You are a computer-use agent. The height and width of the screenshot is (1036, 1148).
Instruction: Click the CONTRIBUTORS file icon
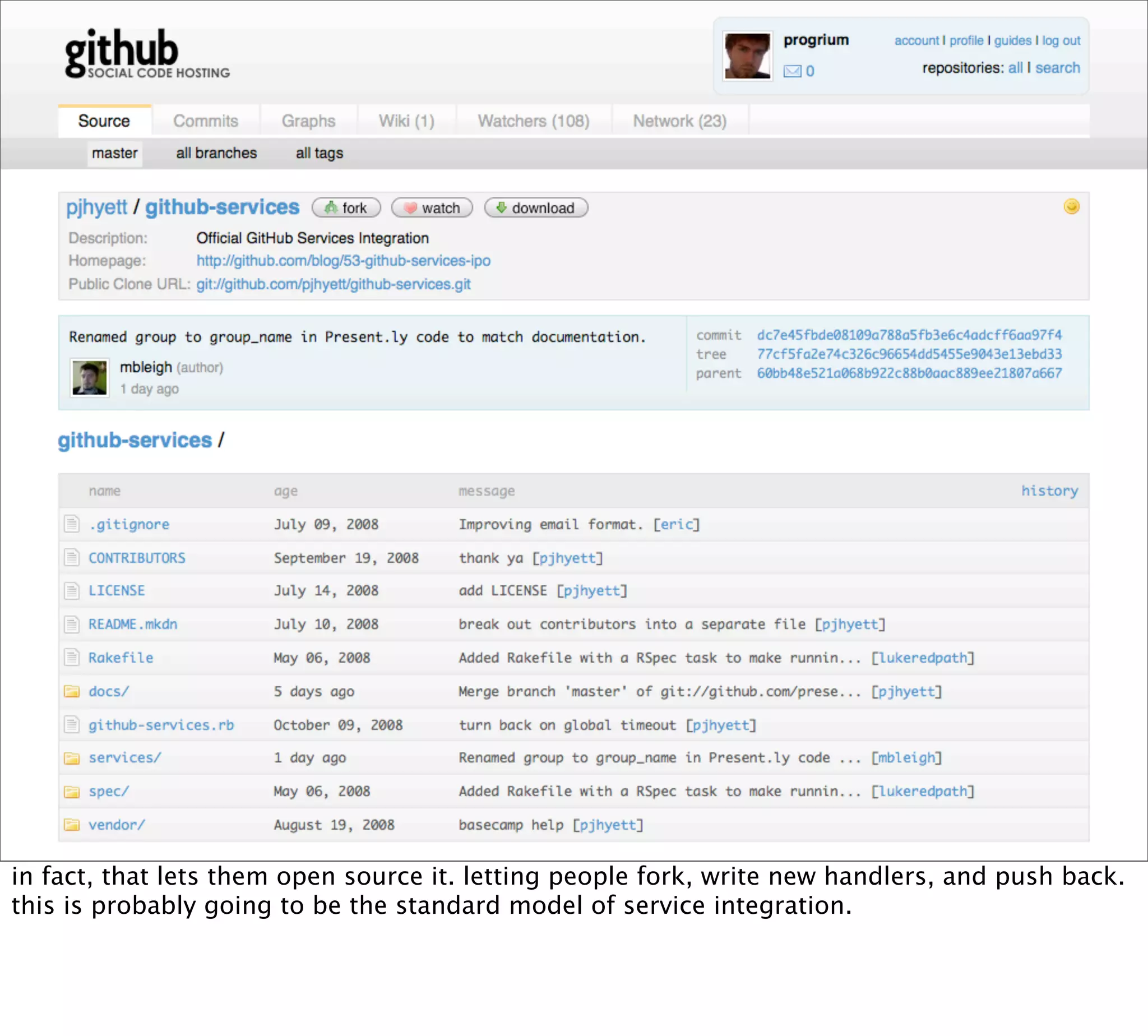[72, 557]
